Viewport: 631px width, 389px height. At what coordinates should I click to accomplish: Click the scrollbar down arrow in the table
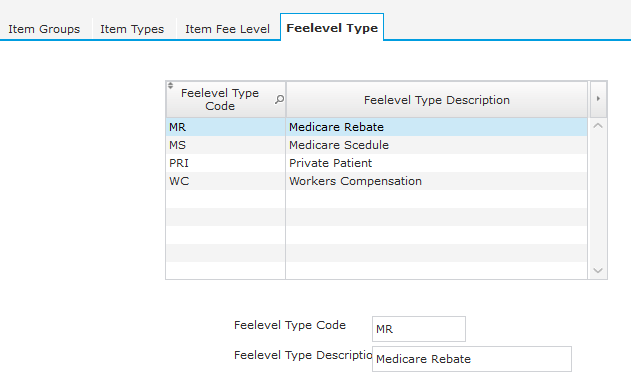pyautogui.click(x=598, y=271)
